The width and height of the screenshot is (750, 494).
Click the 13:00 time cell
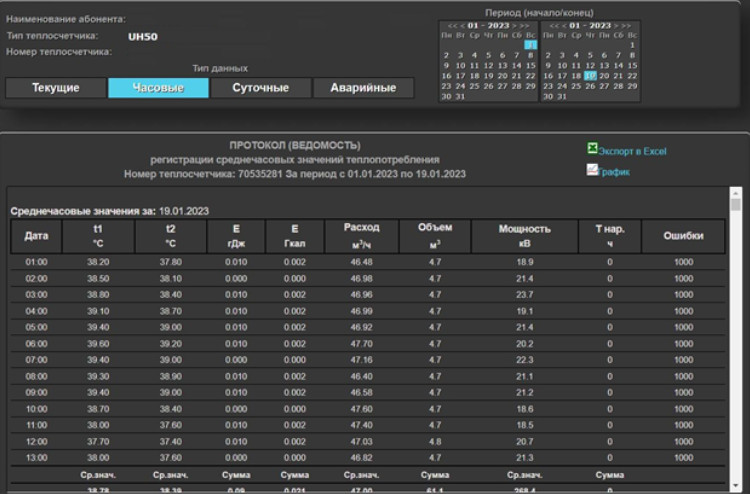[x=36, y=458]
